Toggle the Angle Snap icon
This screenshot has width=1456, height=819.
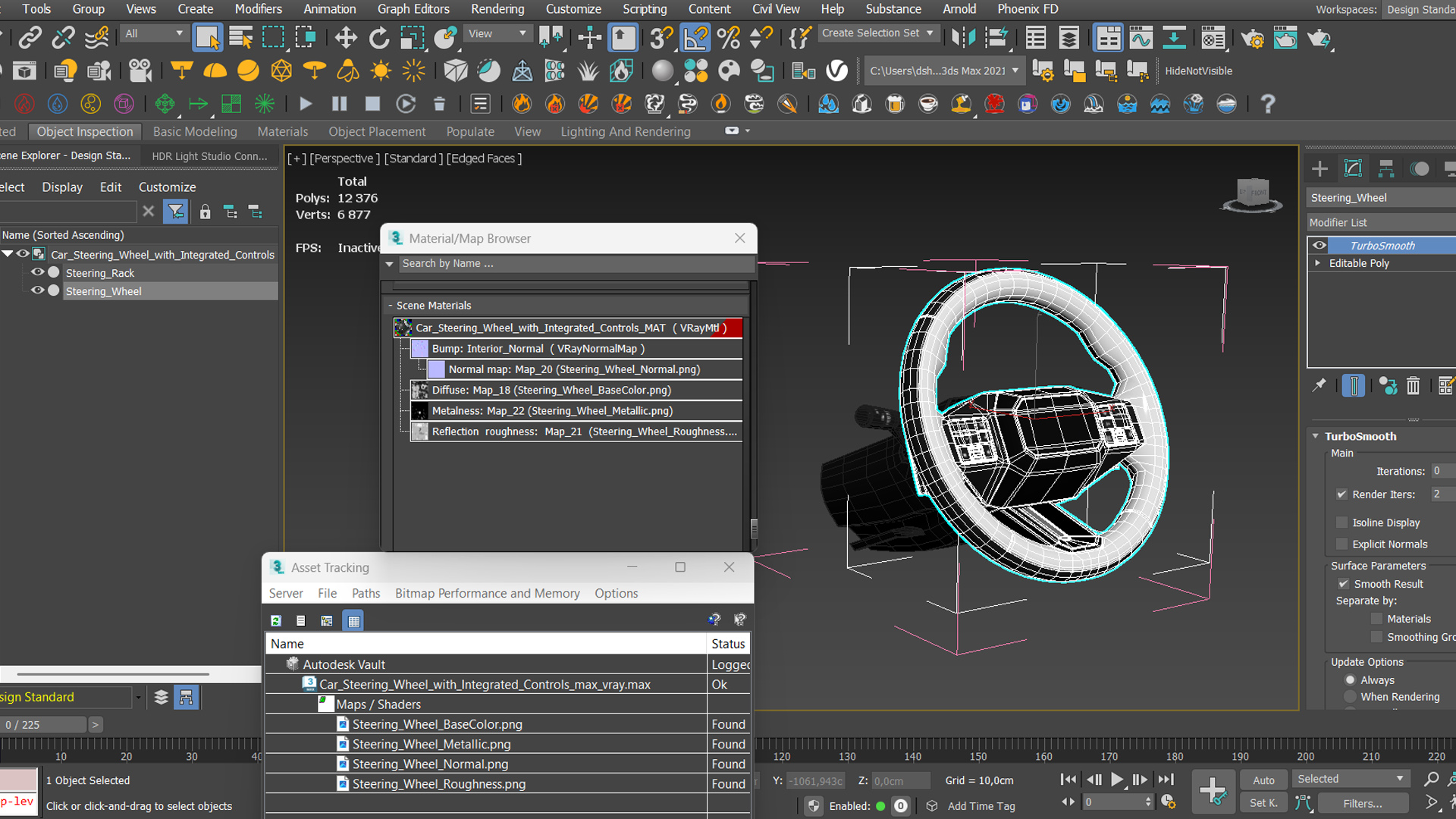[x=695, y=37]
